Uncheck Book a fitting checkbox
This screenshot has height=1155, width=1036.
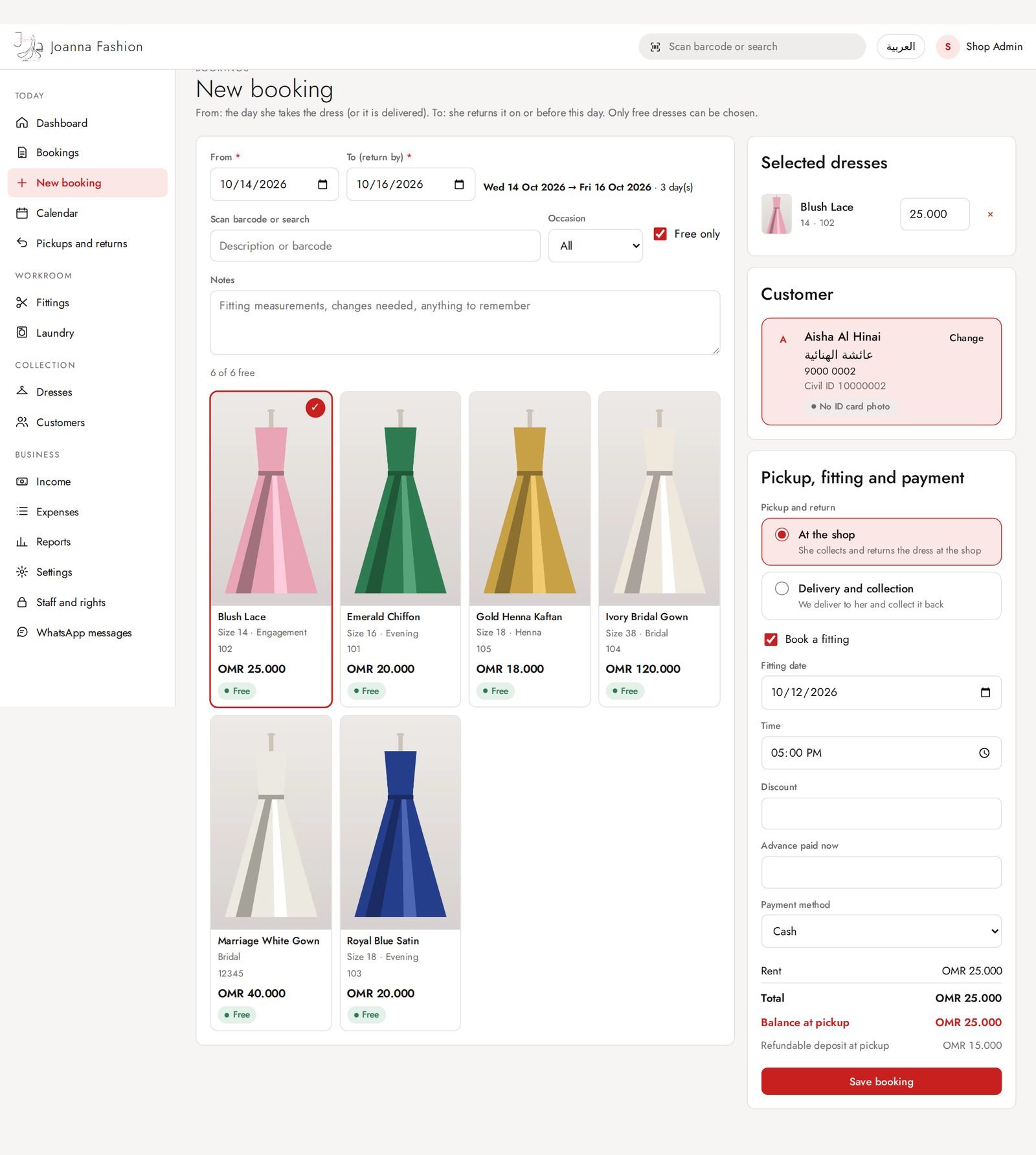pos(771,639)
